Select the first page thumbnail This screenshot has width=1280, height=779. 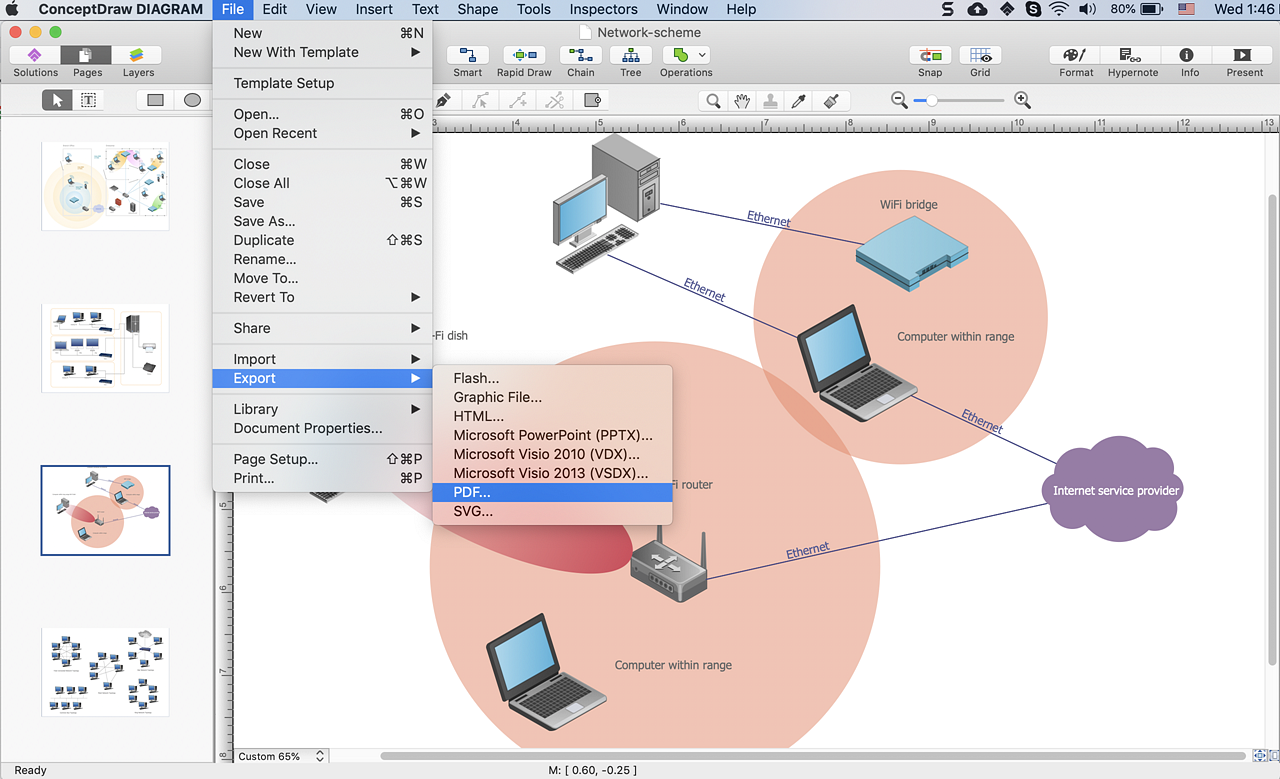tap(105, 186)
